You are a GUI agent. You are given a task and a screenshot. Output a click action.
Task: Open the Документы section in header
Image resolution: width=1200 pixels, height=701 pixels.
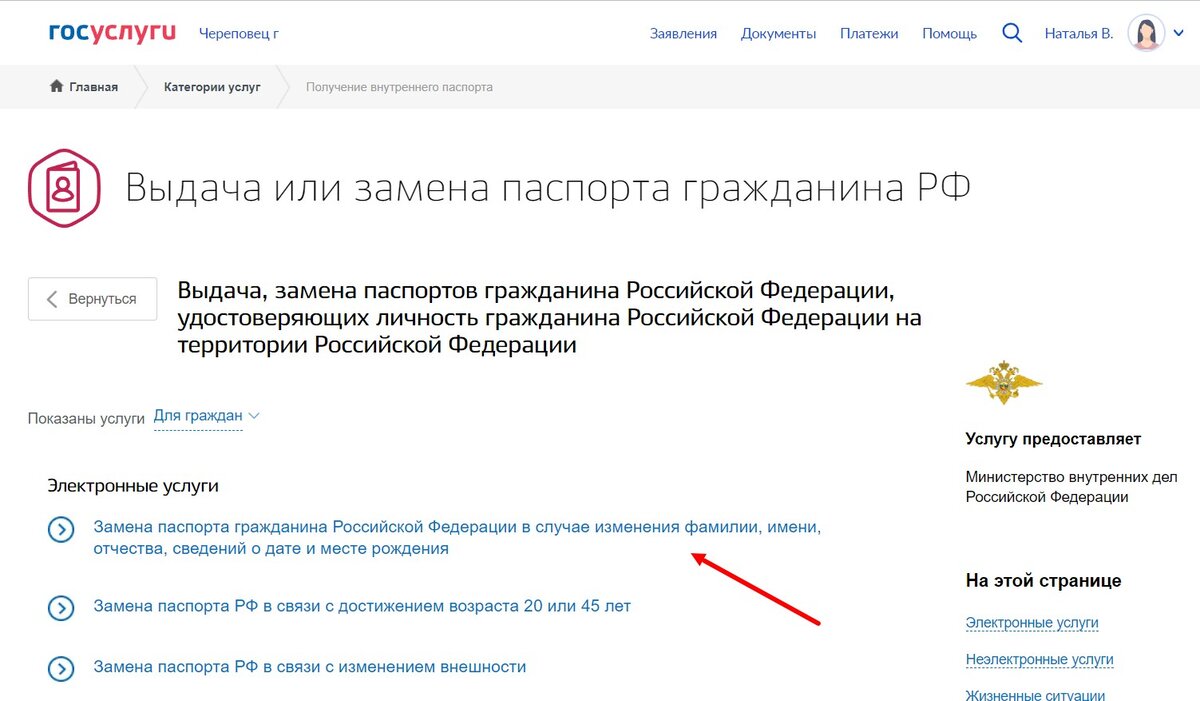tap(780, 33)
